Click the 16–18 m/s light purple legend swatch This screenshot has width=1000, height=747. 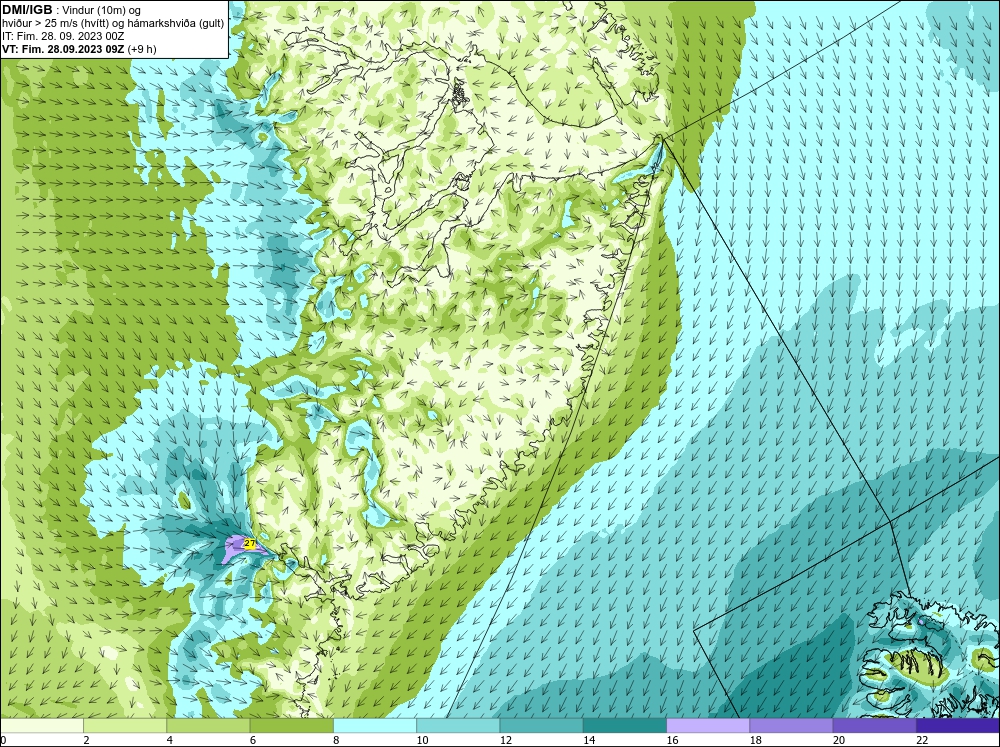click(x=708, y=726)
